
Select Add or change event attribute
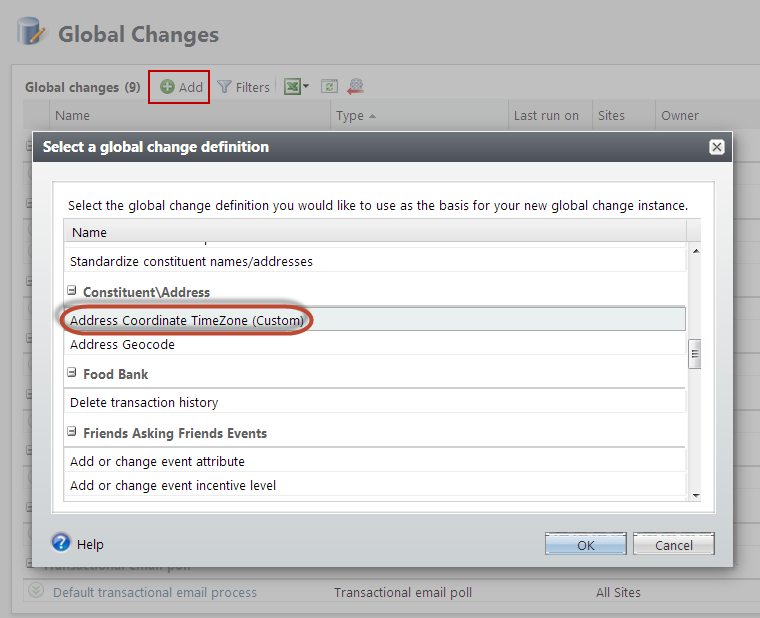[x=157, y=461]
